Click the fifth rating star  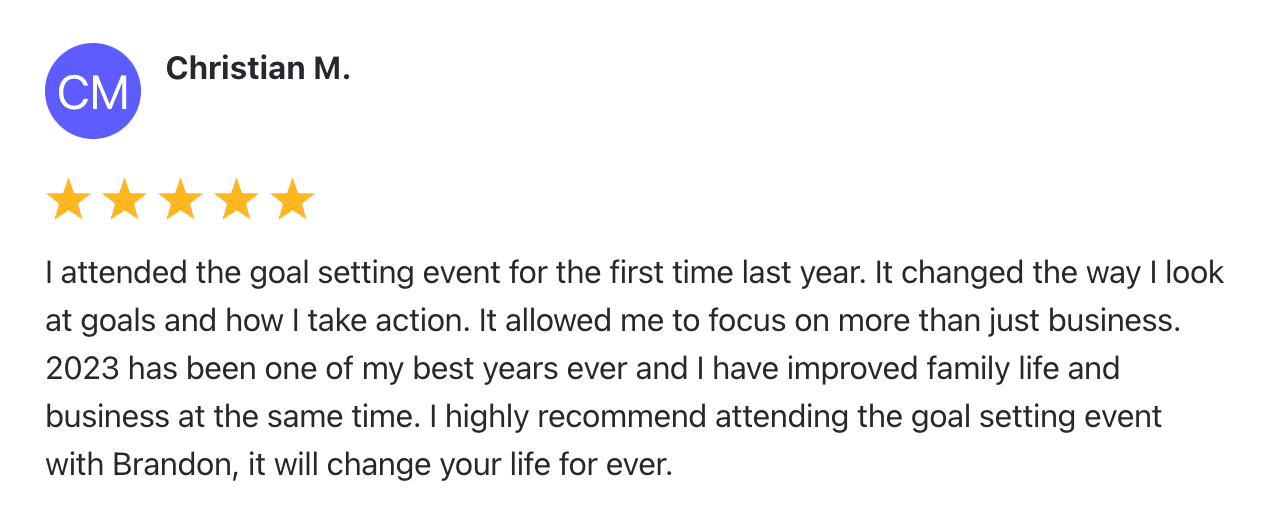pos(293,200)
